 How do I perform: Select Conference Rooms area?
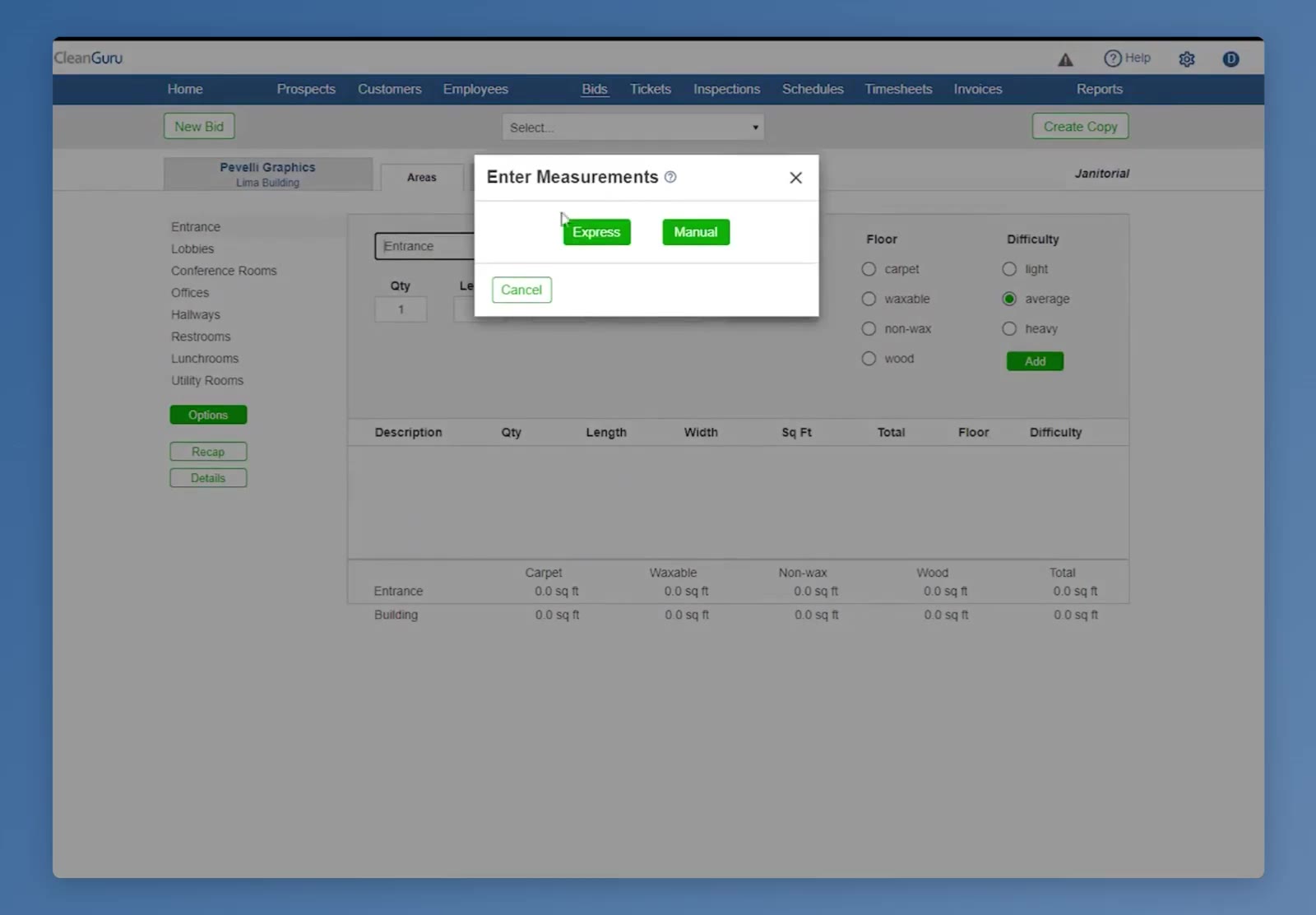(224, 271)
